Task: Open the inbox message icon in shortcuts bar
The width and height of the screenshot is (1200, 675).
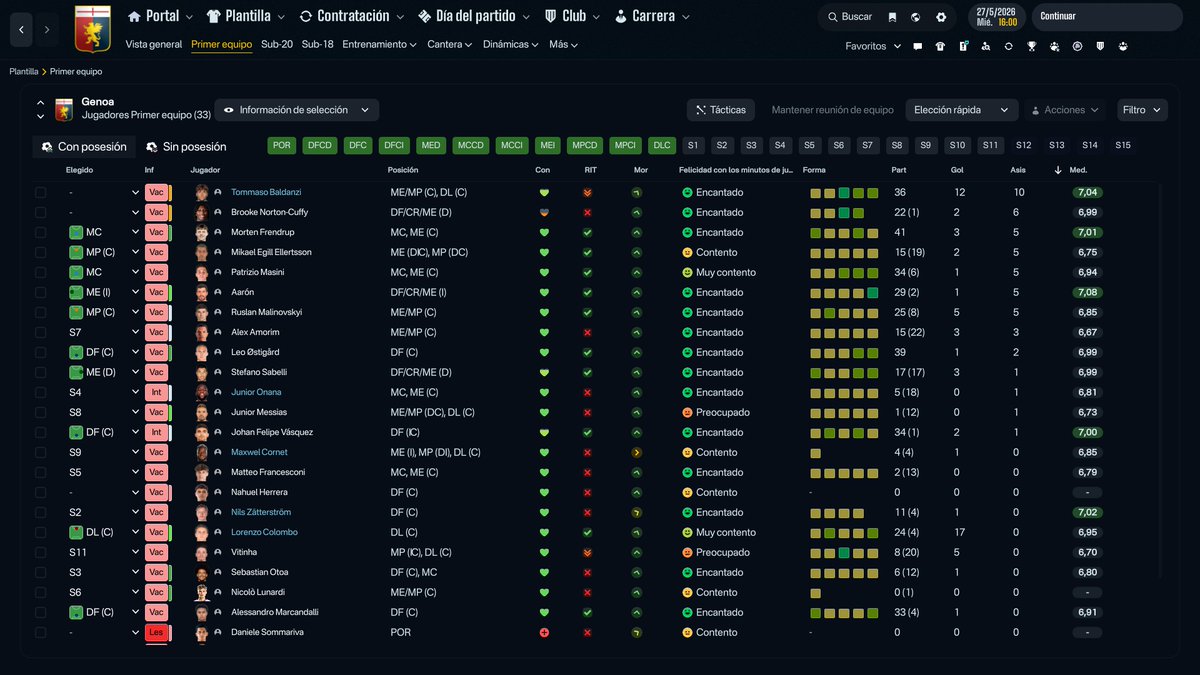Action: point(917,46)
